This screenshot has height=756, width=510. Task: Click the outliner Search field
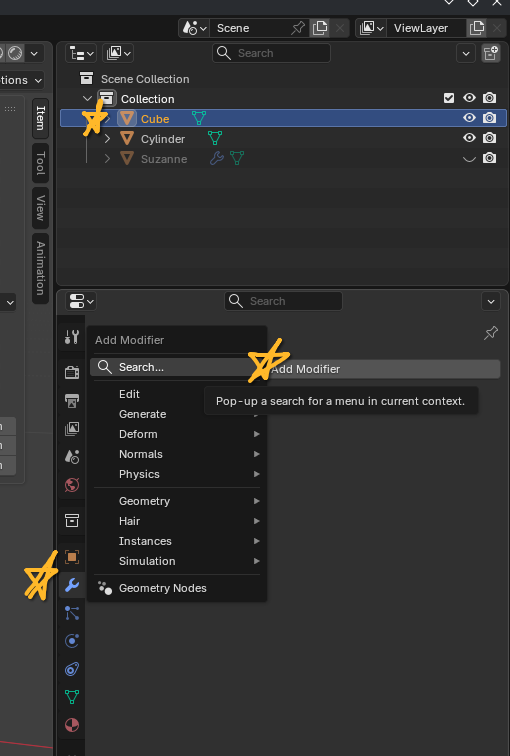pos(271,53)
